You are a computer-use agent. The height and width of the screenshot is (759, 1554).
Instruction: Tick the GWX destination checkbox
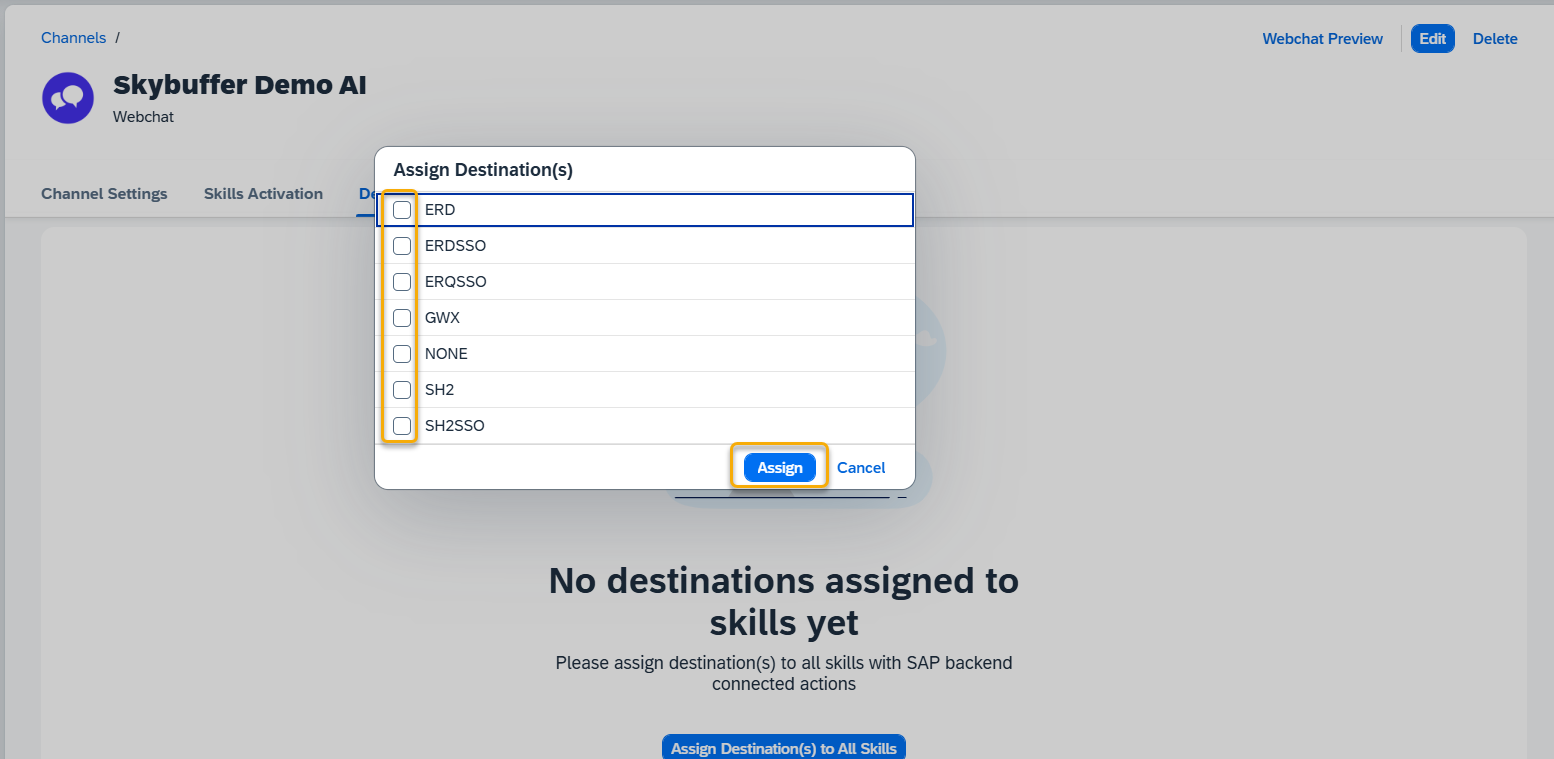tap(402, 318)
